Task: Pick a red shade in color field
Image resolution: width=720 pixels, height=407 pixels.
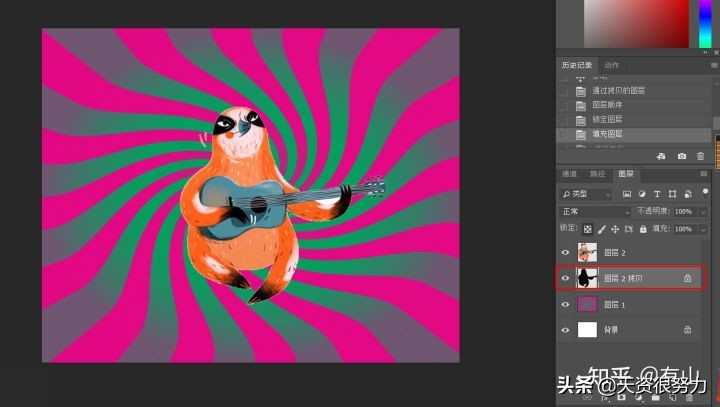Action: 636,23
